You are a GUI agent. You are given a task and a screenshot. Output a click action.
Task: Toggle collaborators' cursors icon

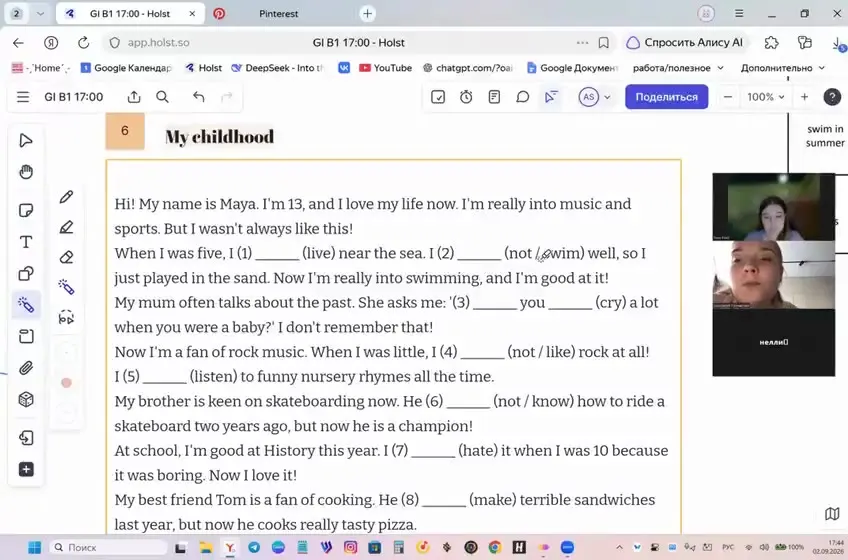coord(551,97)
